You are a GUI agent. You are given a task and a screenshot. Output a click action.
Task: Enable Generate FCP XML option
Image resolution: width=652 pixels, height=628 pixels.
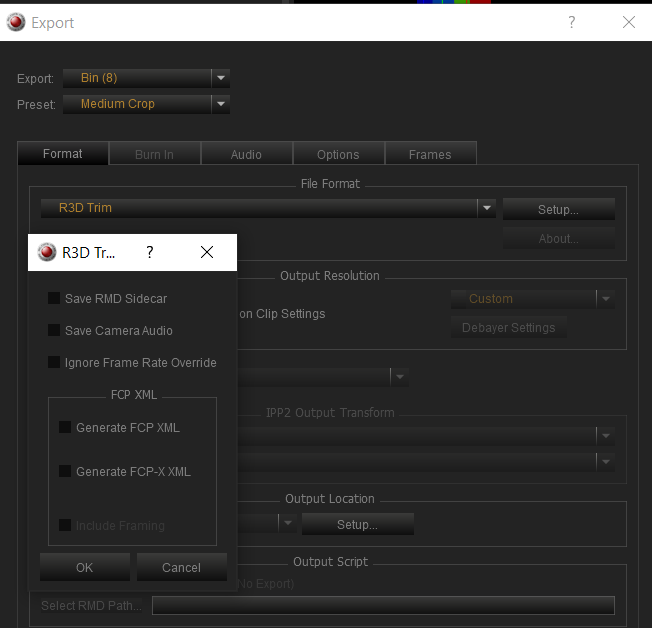tap(65, 427)
